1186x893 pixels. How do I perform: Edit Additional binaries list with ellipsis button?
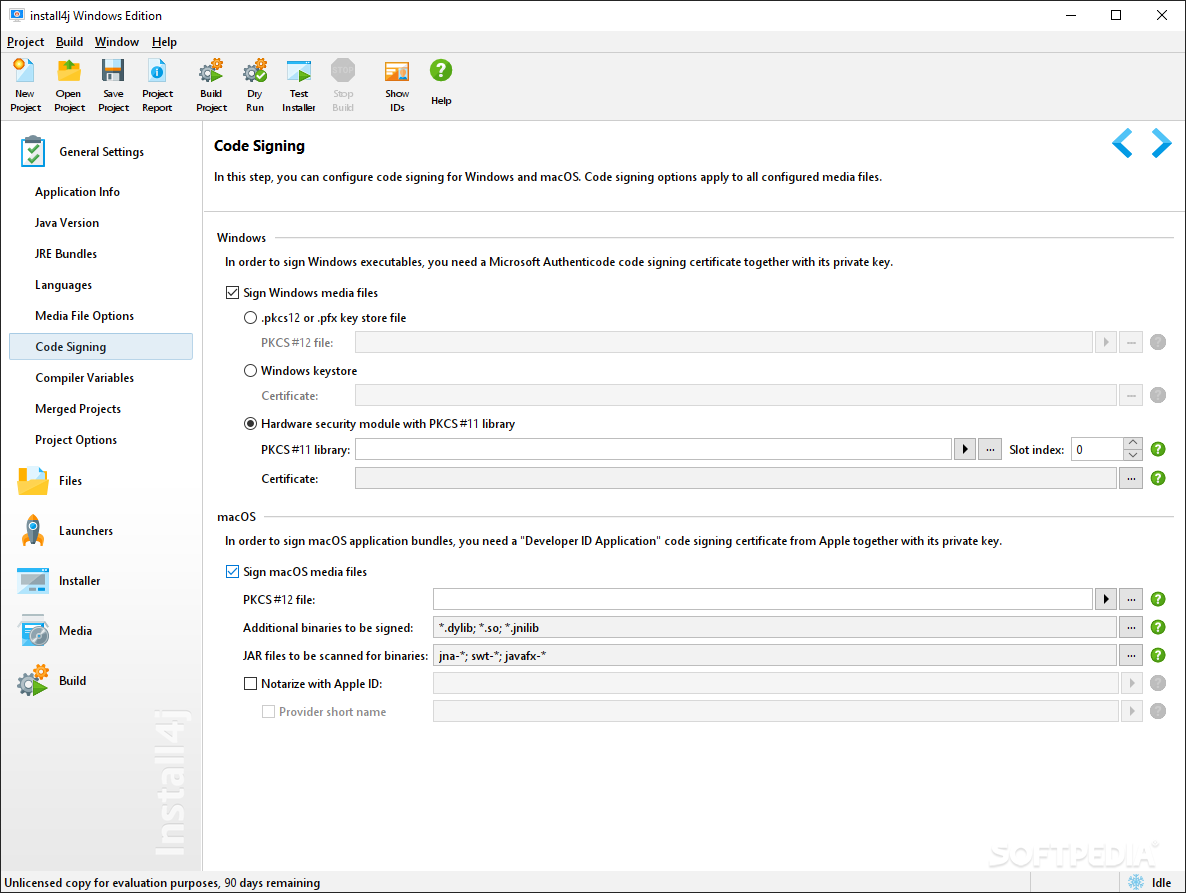point(1131,627)
